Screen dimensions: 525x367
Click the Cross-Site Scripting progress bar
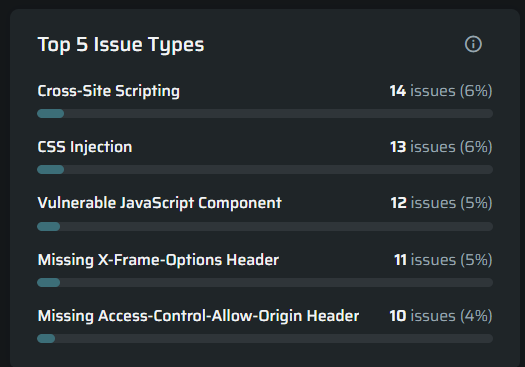pos(265,114)
